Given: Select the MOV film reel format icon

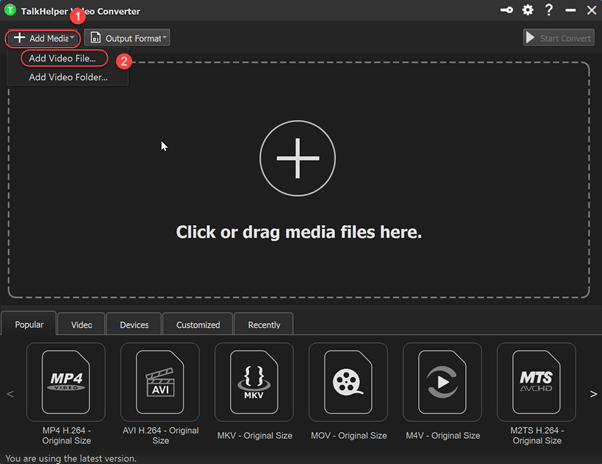Looking at the screenshot, I should [x=348, y=382].
